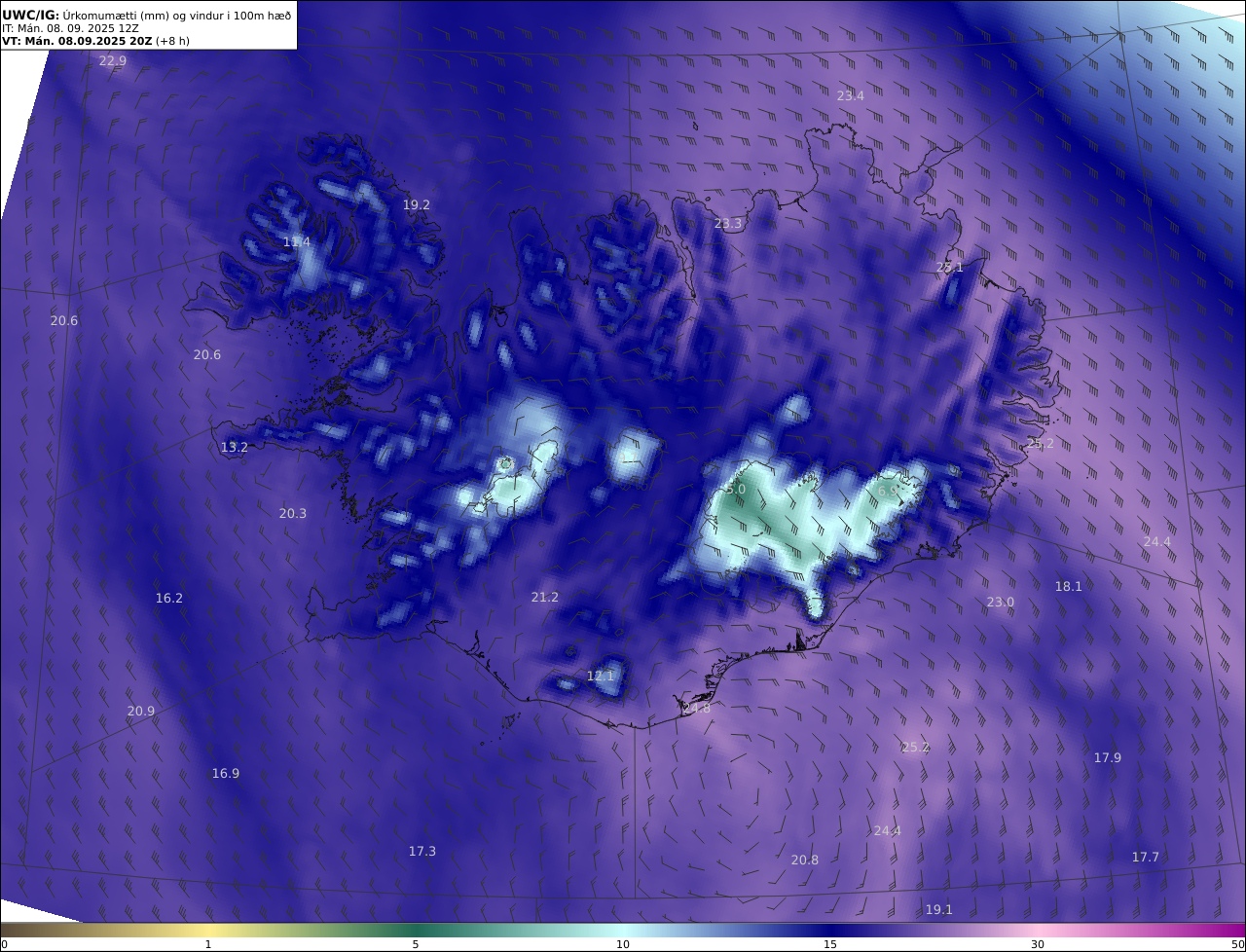Click the 10 tick on the color scale

click(623, 944)
